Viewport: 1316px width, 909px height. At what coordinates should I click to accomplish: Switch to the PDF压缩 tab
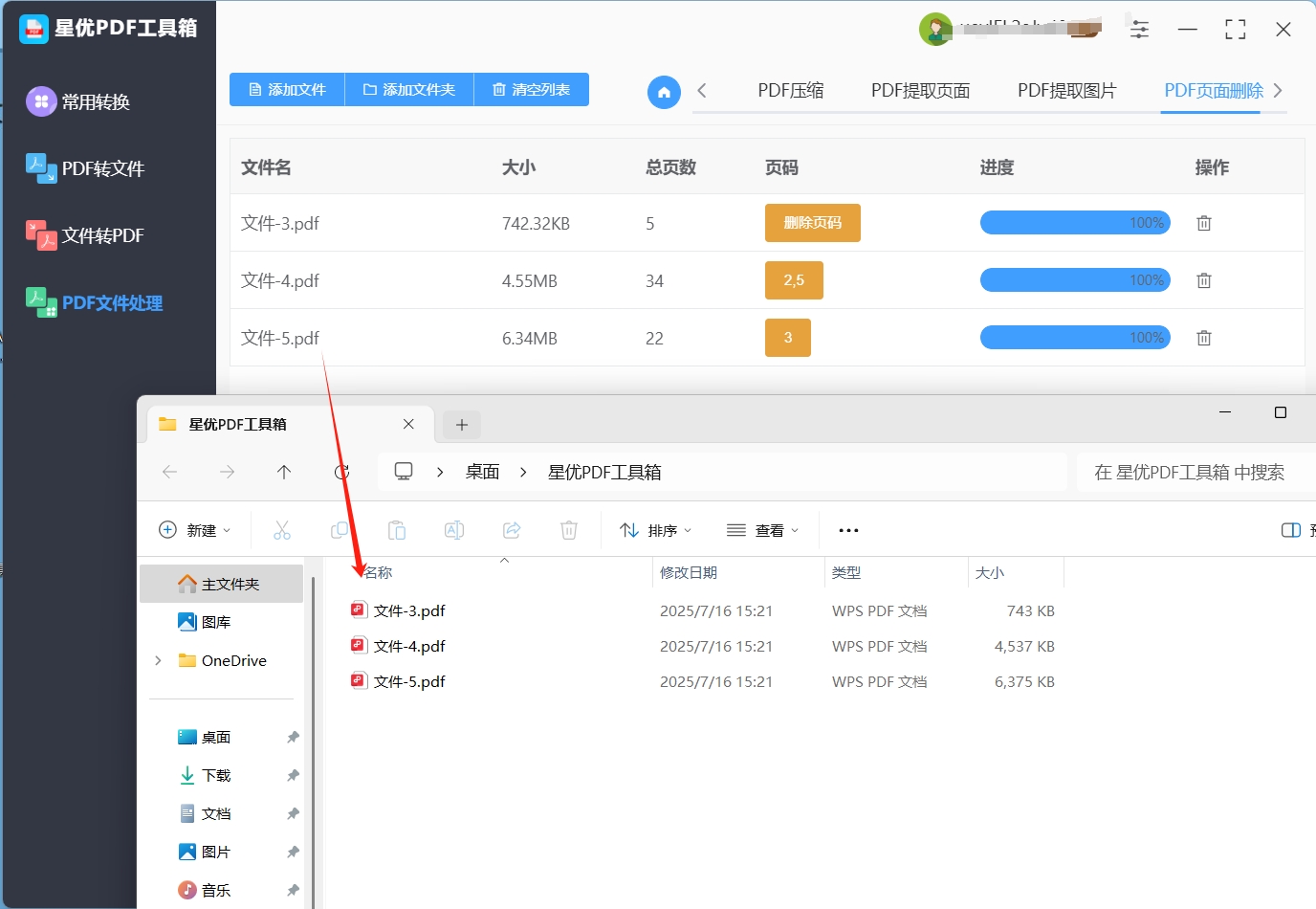(791, 91)
